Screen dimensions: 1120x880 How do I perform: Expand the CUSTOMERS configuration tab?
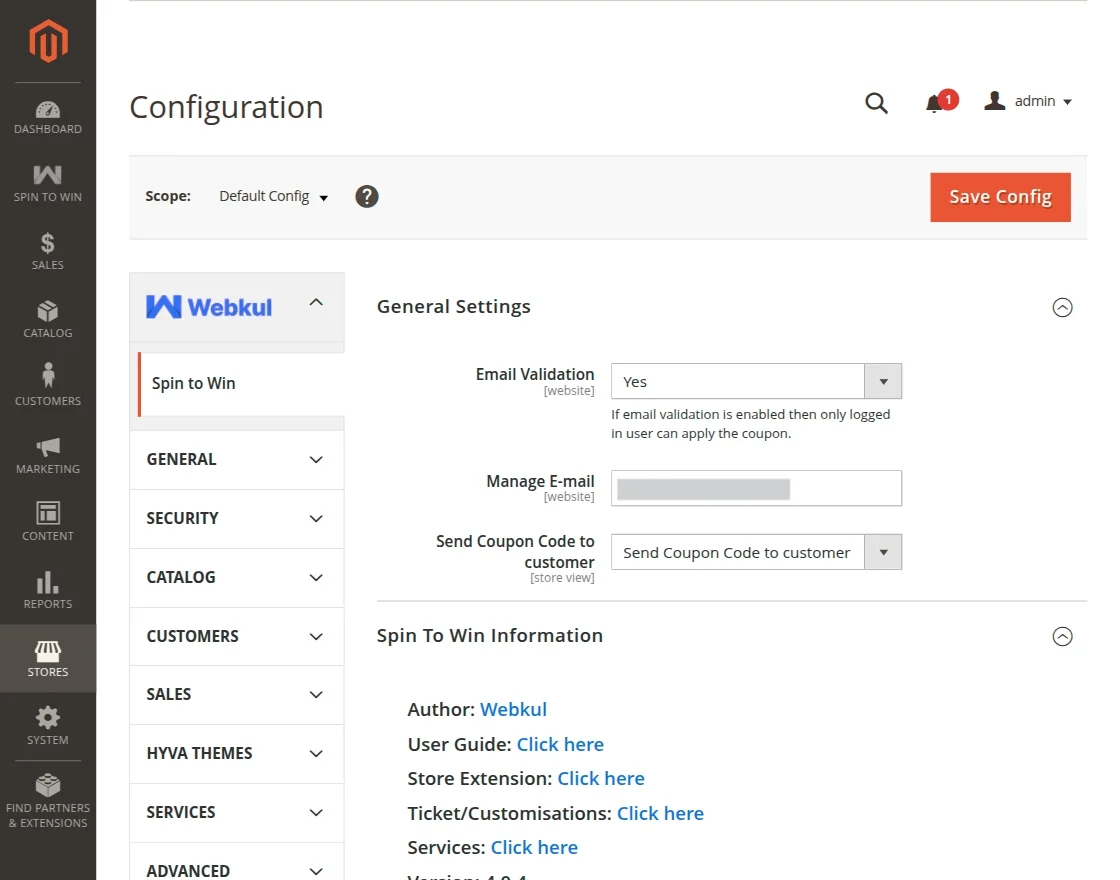pos(236,636)
